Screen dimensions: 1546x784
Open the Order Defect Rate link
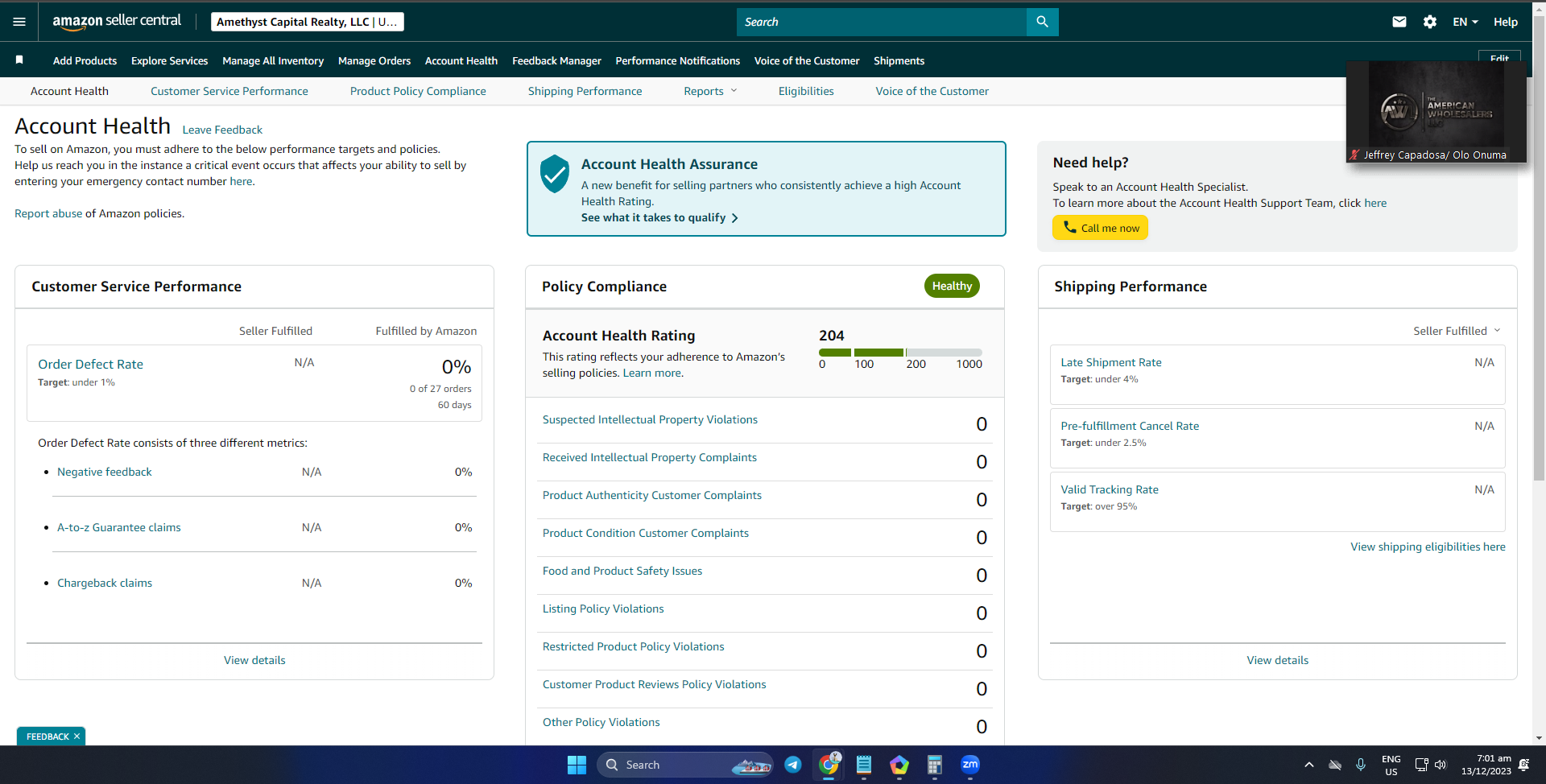pyautogui.click(x=90, y=364)
